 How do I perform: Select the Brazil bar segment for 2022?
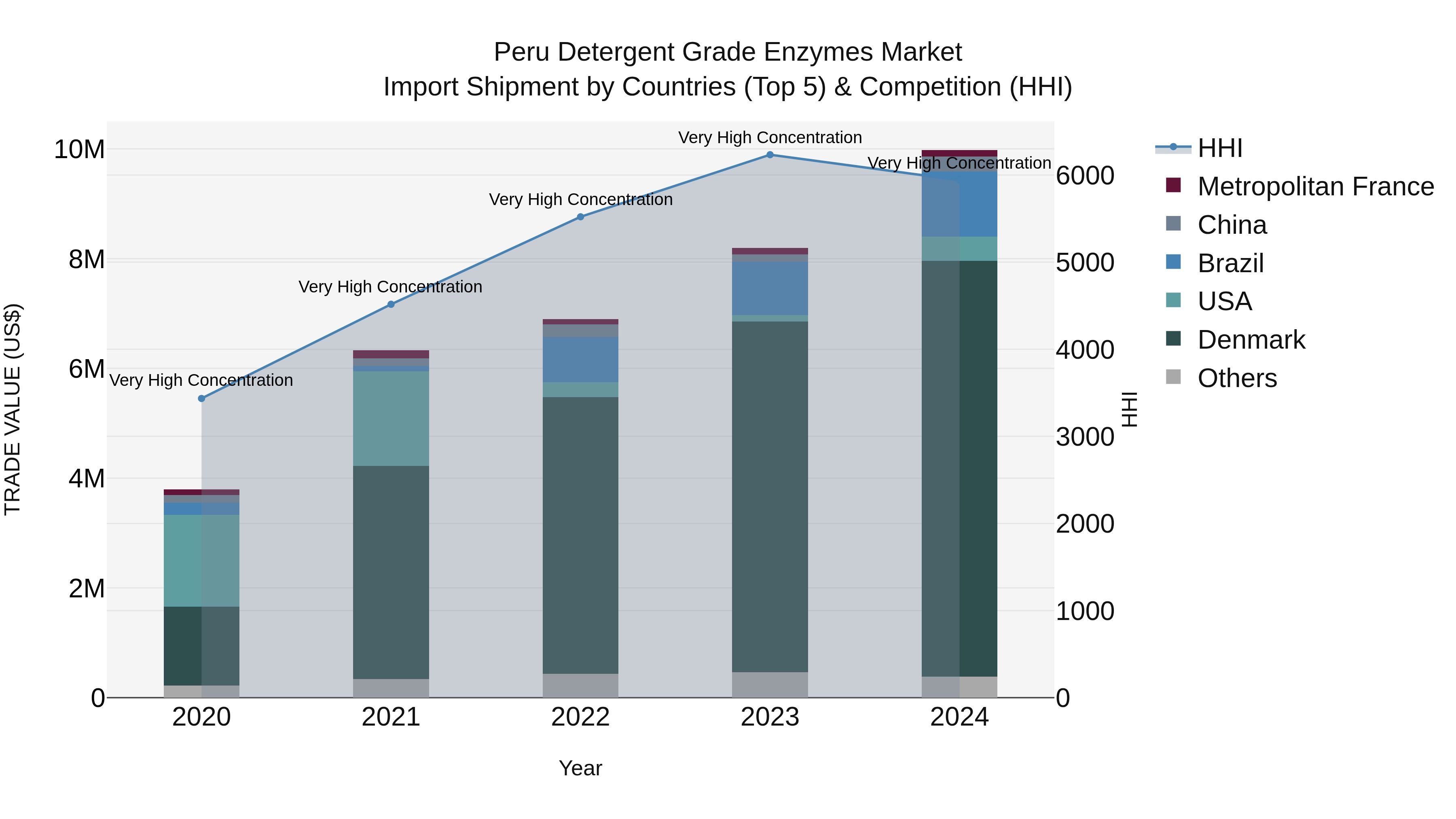coord(580,360)
